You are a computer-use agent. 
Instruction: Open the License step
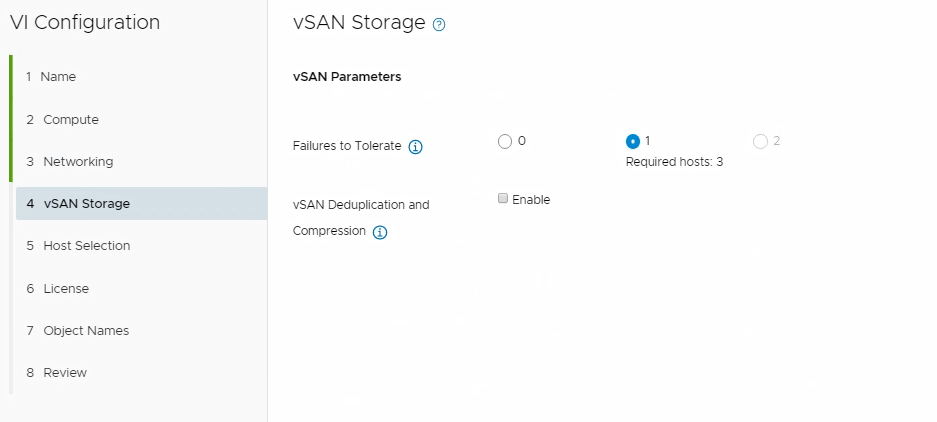[x=66, y=289]
